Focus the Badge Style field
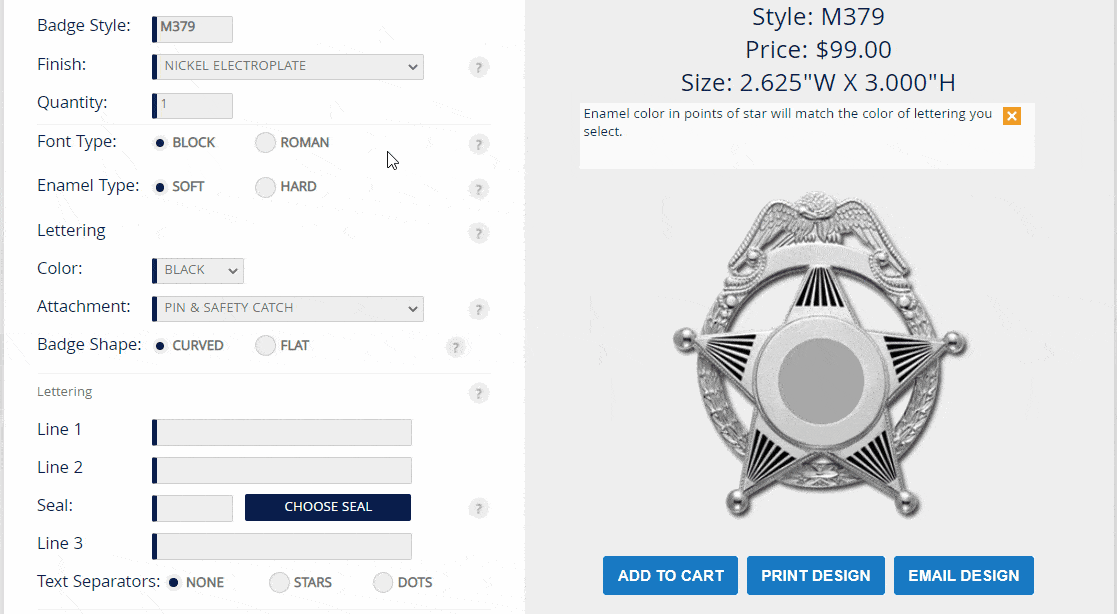This screenshot has height=614, width=1117. (192, 29)
